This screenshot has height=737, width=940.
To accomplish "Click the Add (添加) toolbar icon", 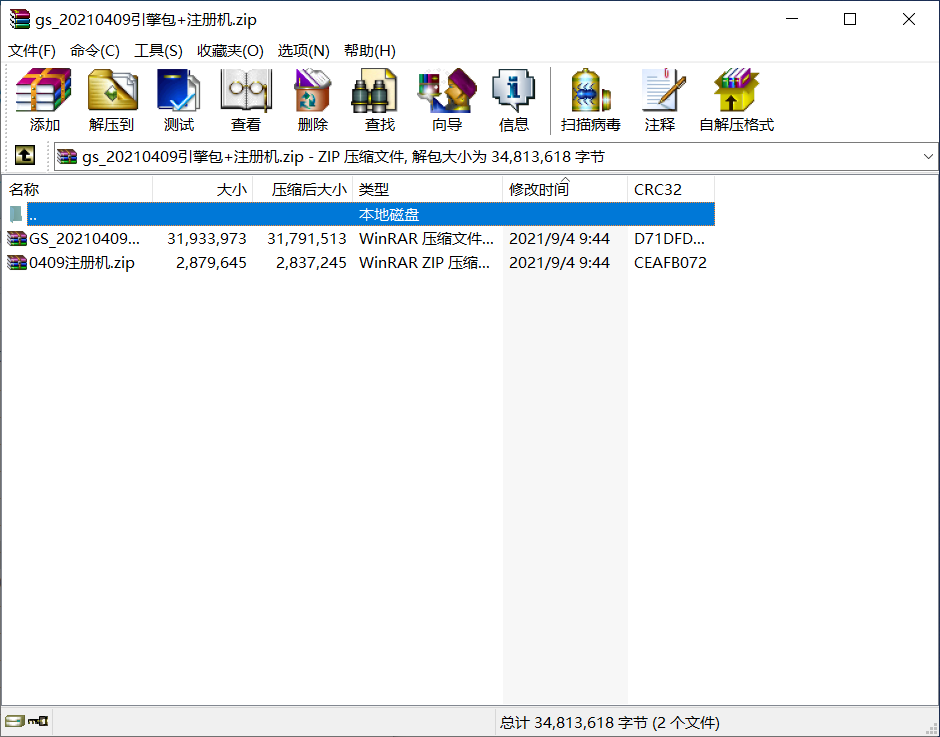I will click(44, 90).
